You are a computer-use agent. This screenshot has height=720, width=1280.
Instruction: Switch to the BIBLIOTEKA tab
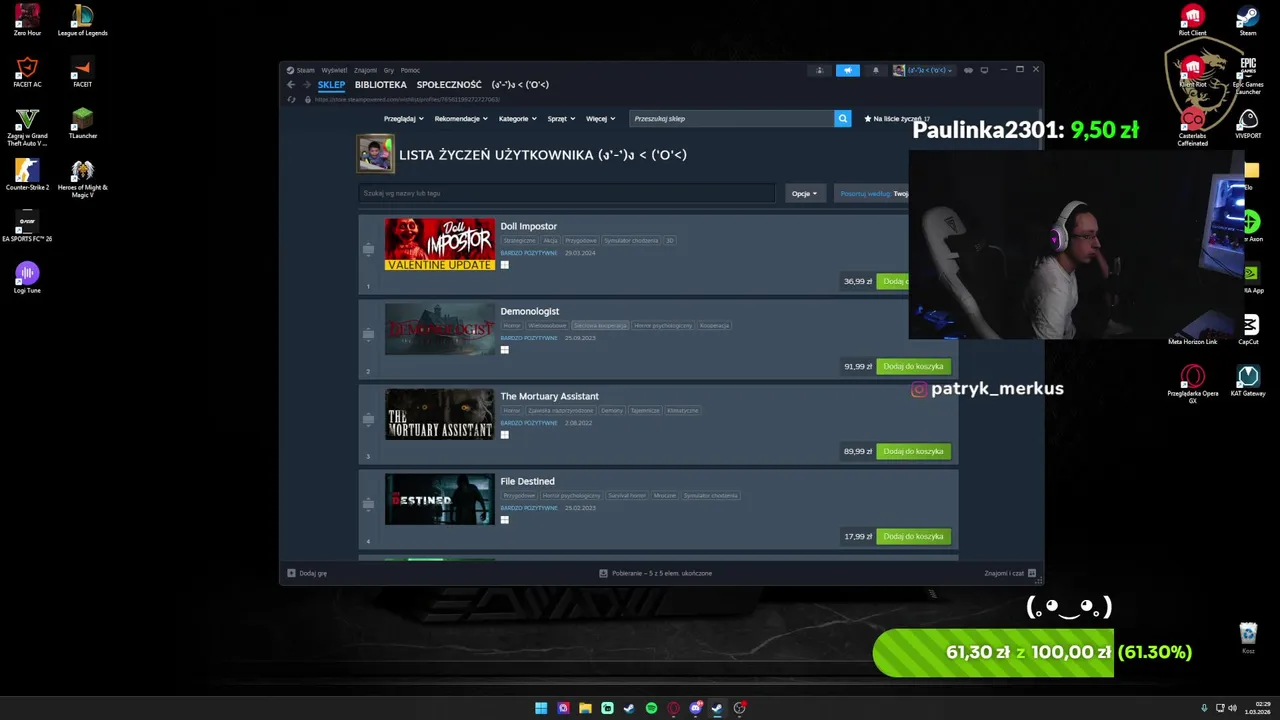click(380, 85)
